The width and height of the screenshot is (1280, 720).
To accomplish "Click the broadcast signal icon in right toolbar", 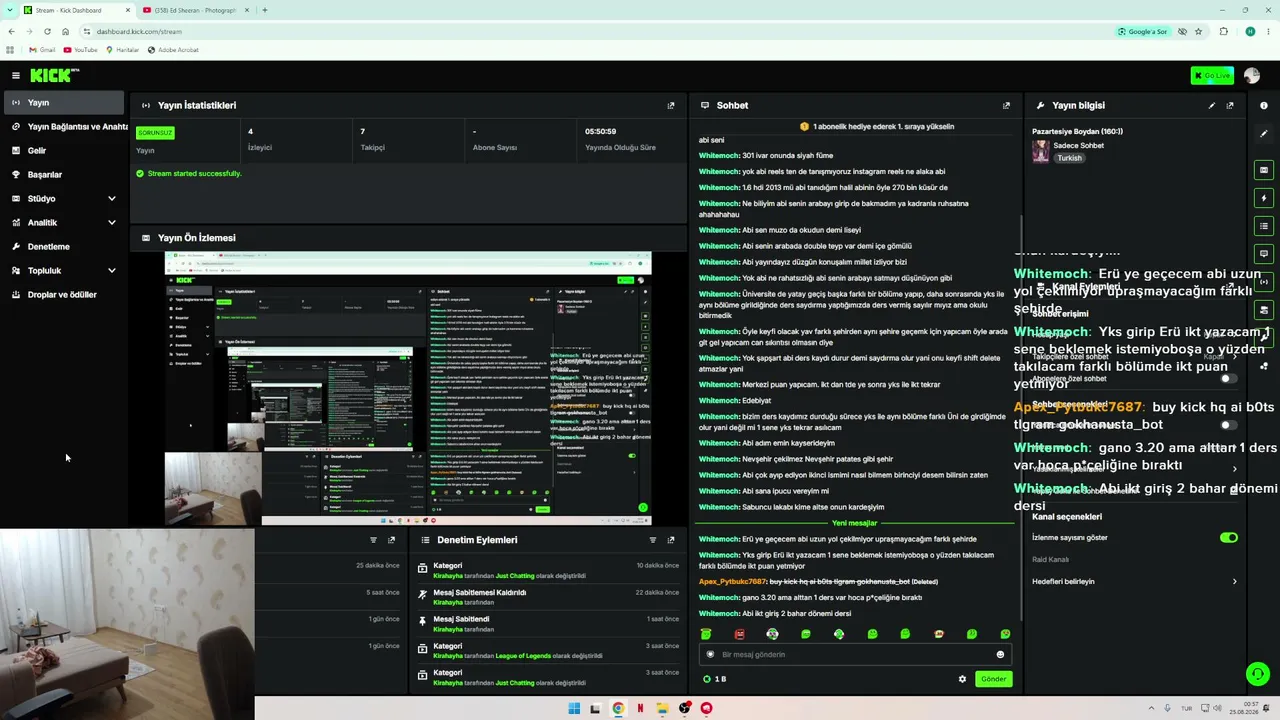I will click(1264, 282).
